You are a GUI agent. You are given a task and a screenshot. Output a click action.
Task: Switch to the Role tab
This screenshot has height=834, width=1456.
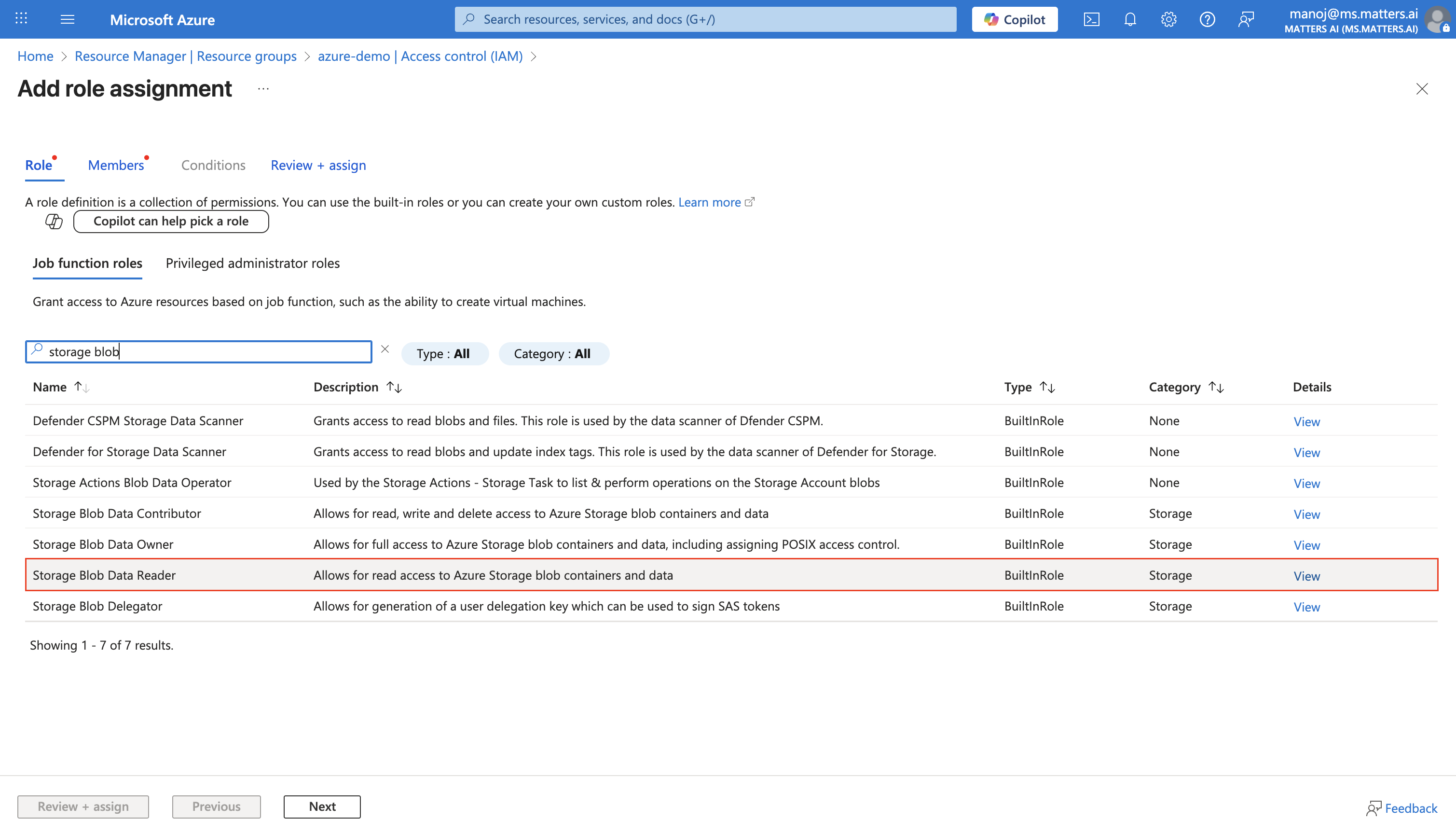39,166
